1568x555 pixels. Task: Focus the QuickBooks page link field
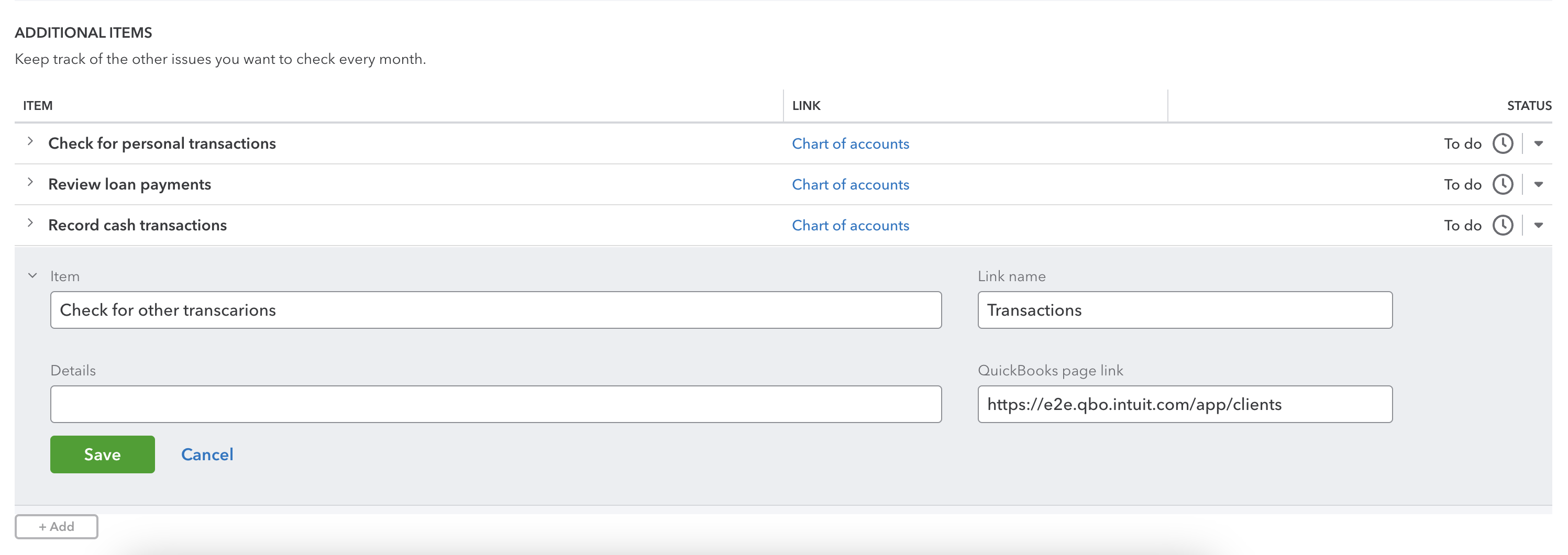[1185, 404]
